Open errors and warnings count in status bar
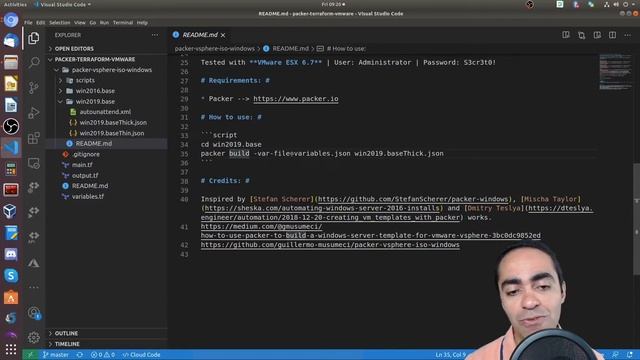The image size is (640, 360). tap(103, 355)
